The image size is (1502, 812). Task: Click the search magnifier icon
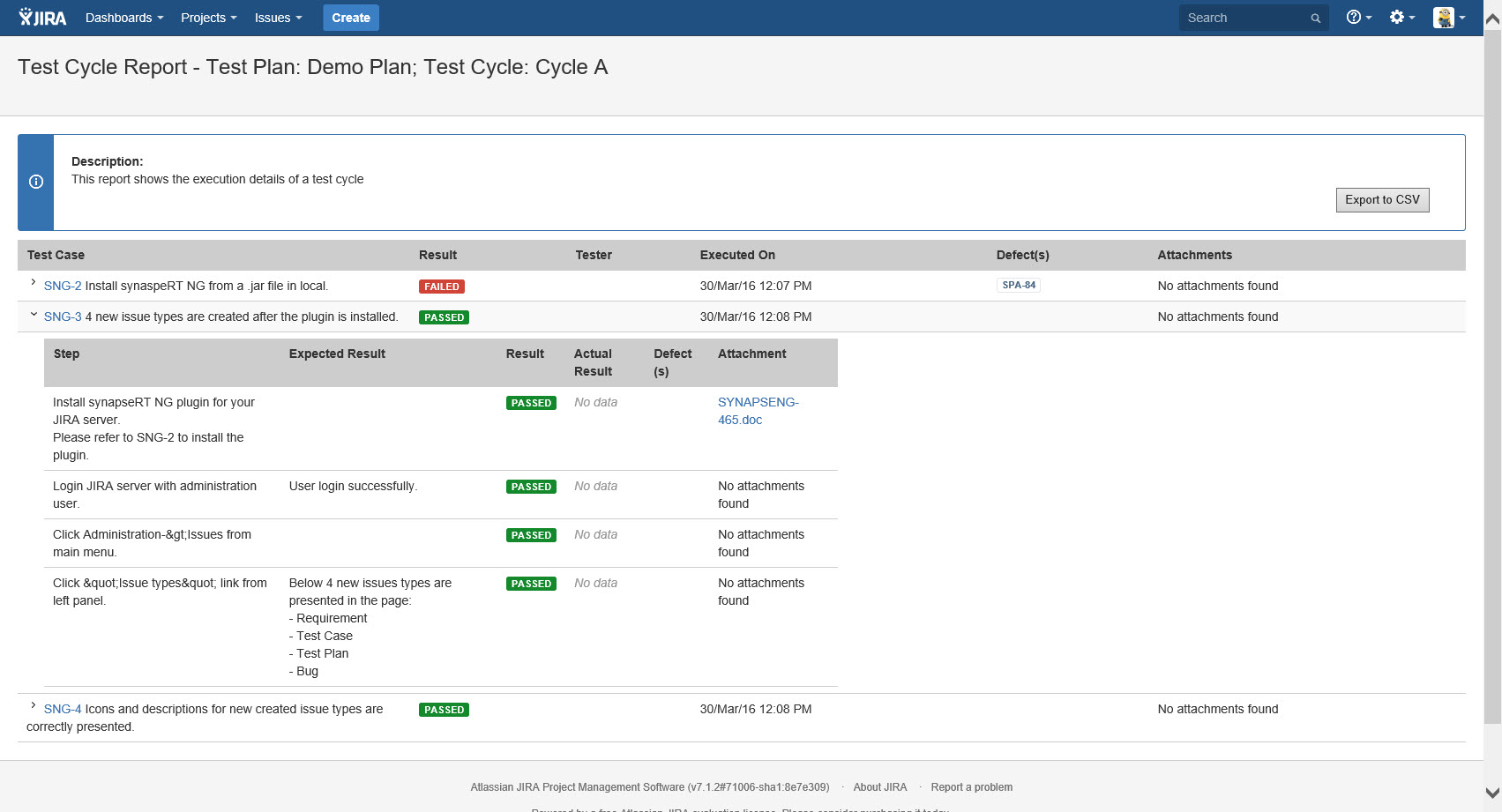[x=1315, y=19]
